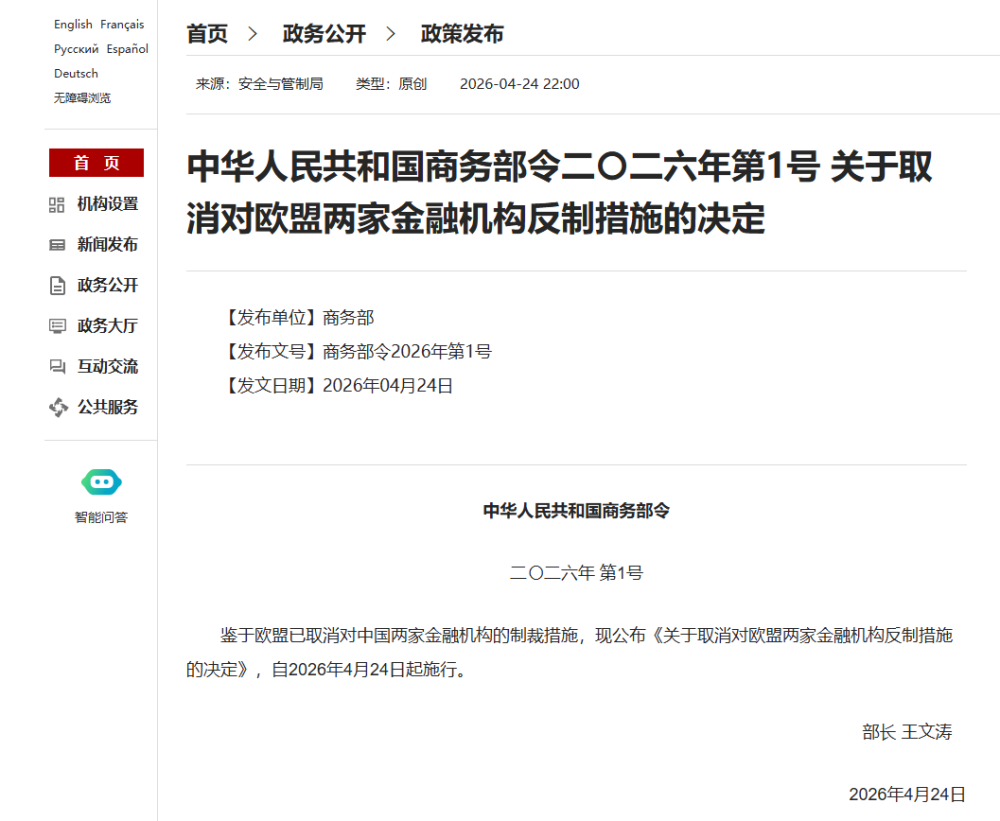1000x821 pixels.
Task: Choose Deutsch language version
Action: 76,73
